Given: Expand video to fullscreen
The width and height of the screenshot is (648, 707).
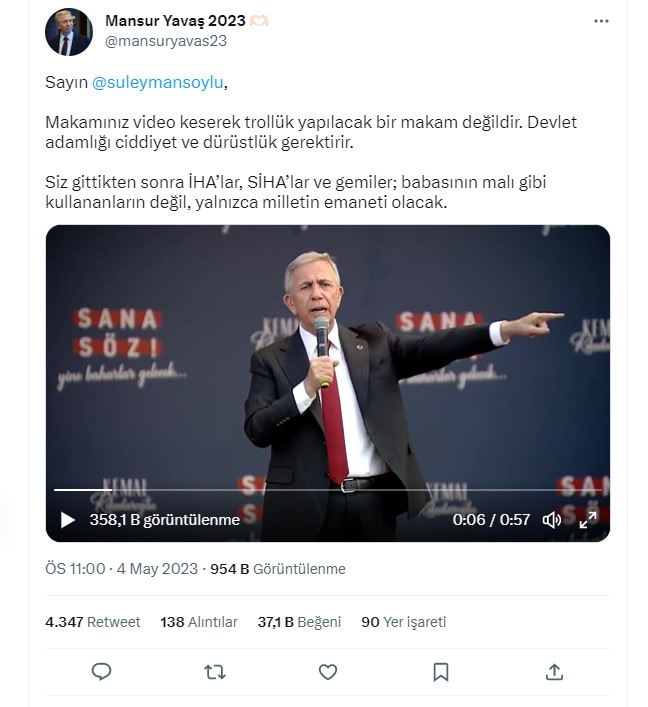Looking at the screenshot, I should point(588,520).
